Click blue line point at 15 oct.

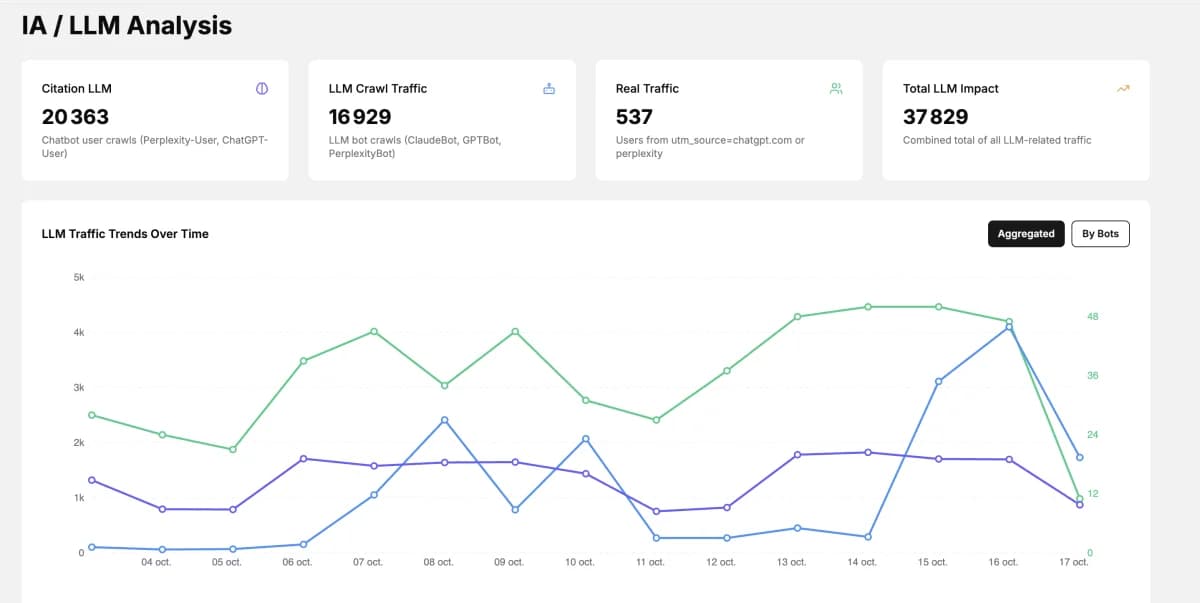938,381
